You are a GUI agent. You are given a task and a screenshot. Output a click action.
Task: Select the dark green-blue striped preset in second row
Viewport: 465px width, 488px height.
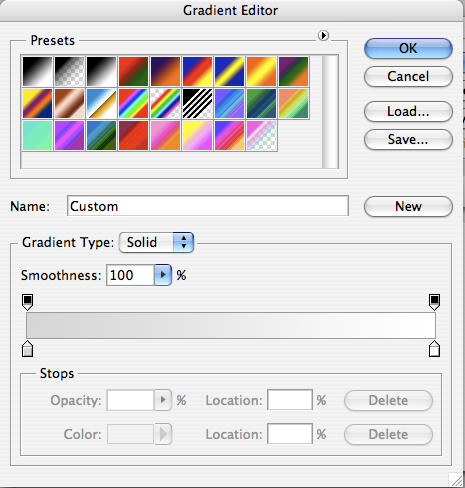click(x=261, y=103)
